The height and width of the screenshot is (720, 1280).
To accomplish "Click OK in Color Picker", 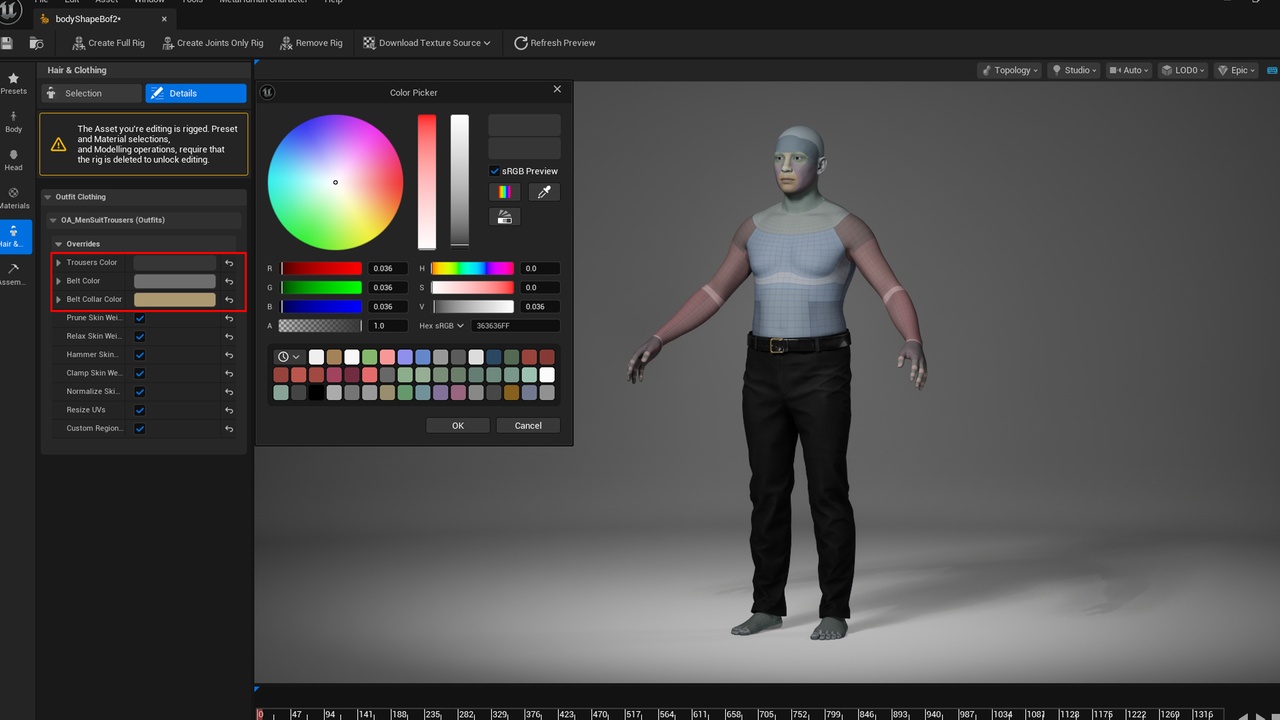I will point(457,426).
